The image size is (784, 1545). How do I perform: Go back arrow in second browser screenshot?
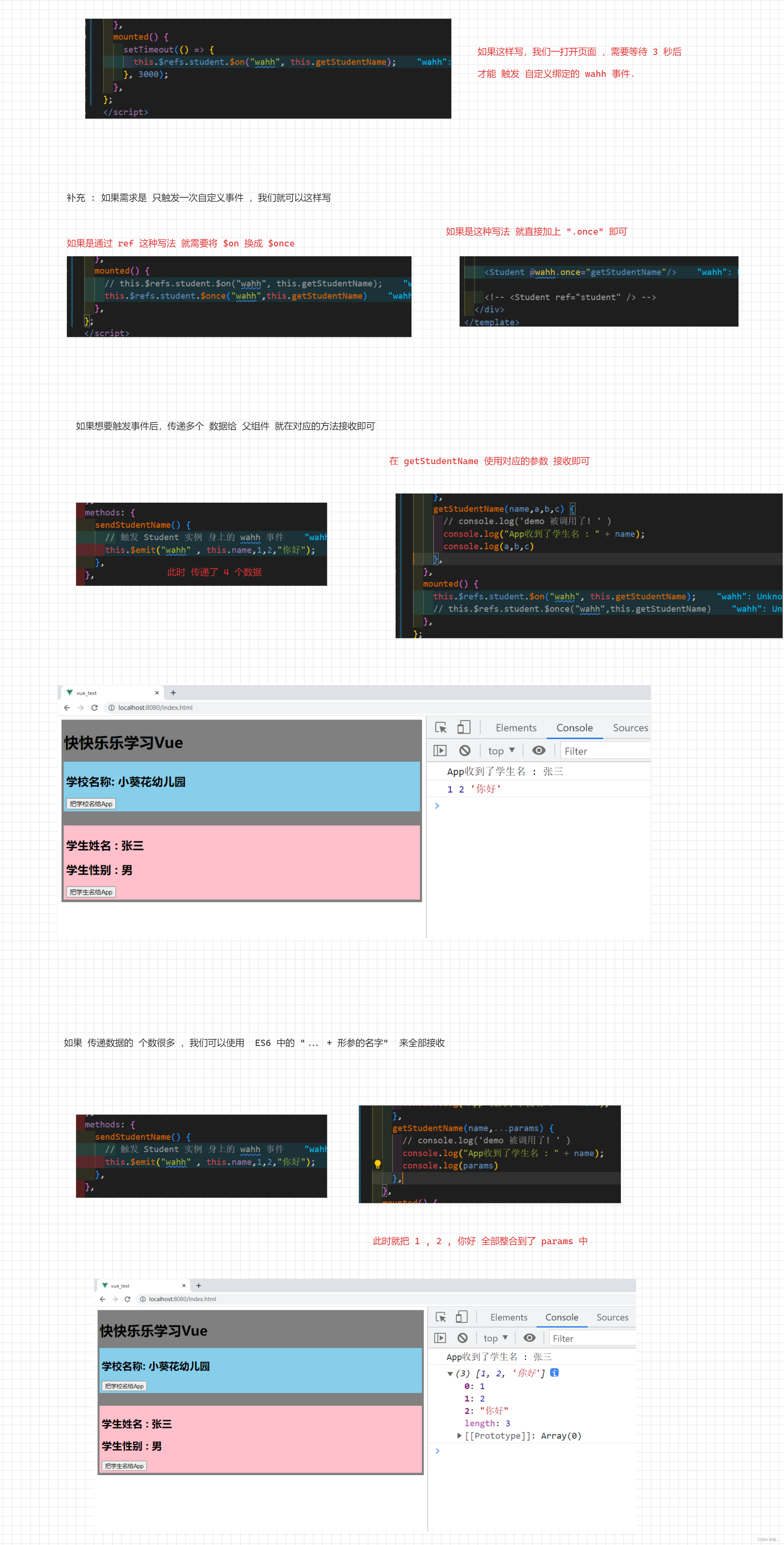103,1299
